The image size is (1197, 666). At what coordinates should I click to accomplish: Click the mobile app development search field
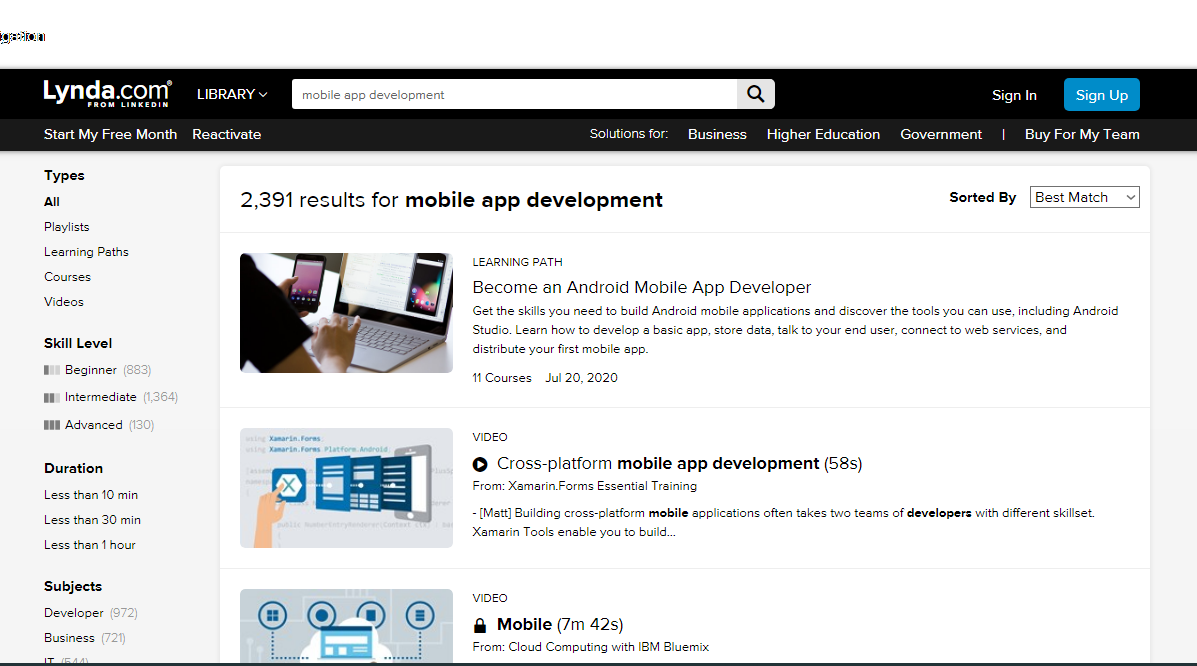click(514, 94)
